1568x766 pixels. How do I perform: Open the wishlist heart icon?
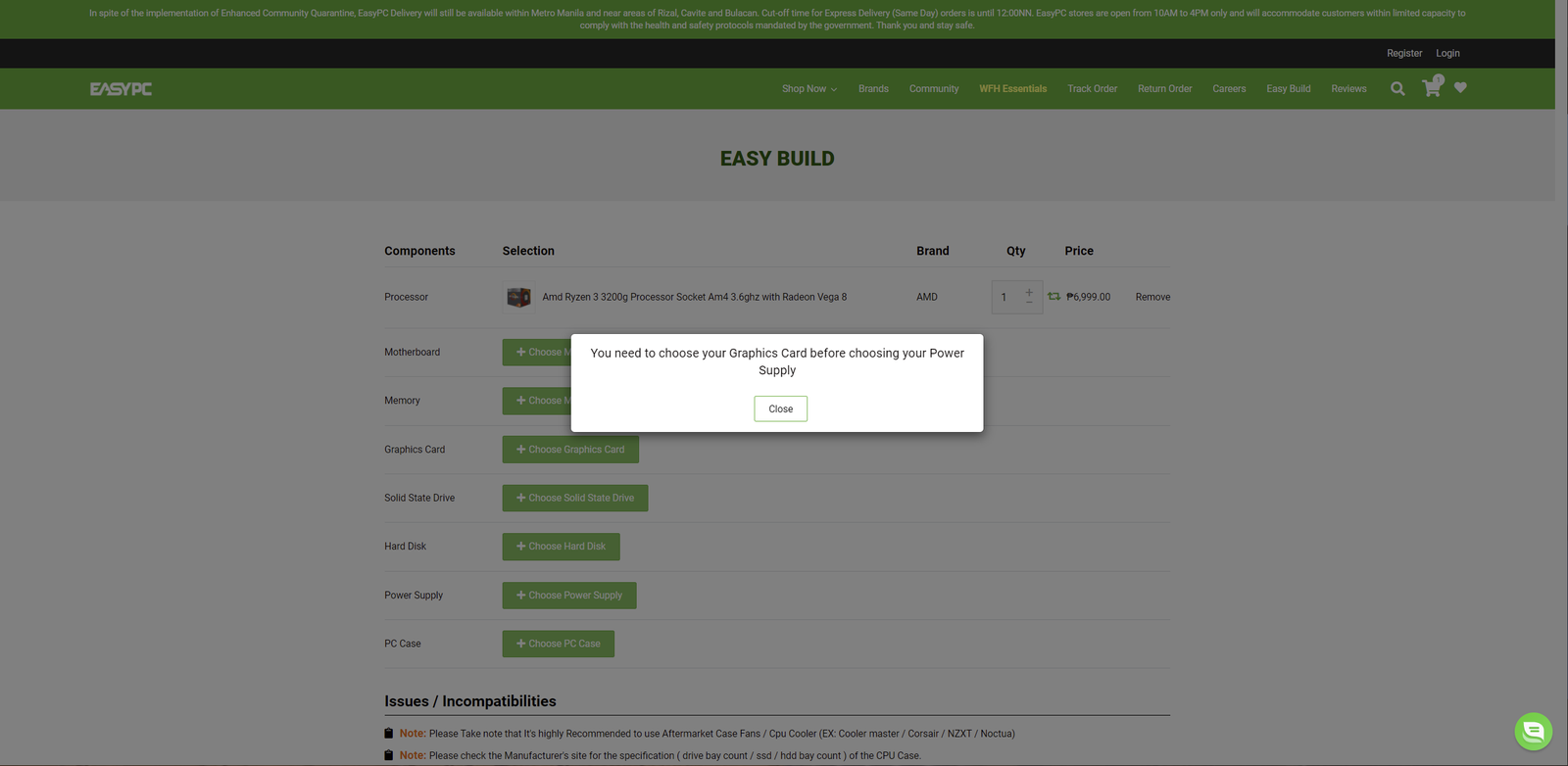(1460, 88)
